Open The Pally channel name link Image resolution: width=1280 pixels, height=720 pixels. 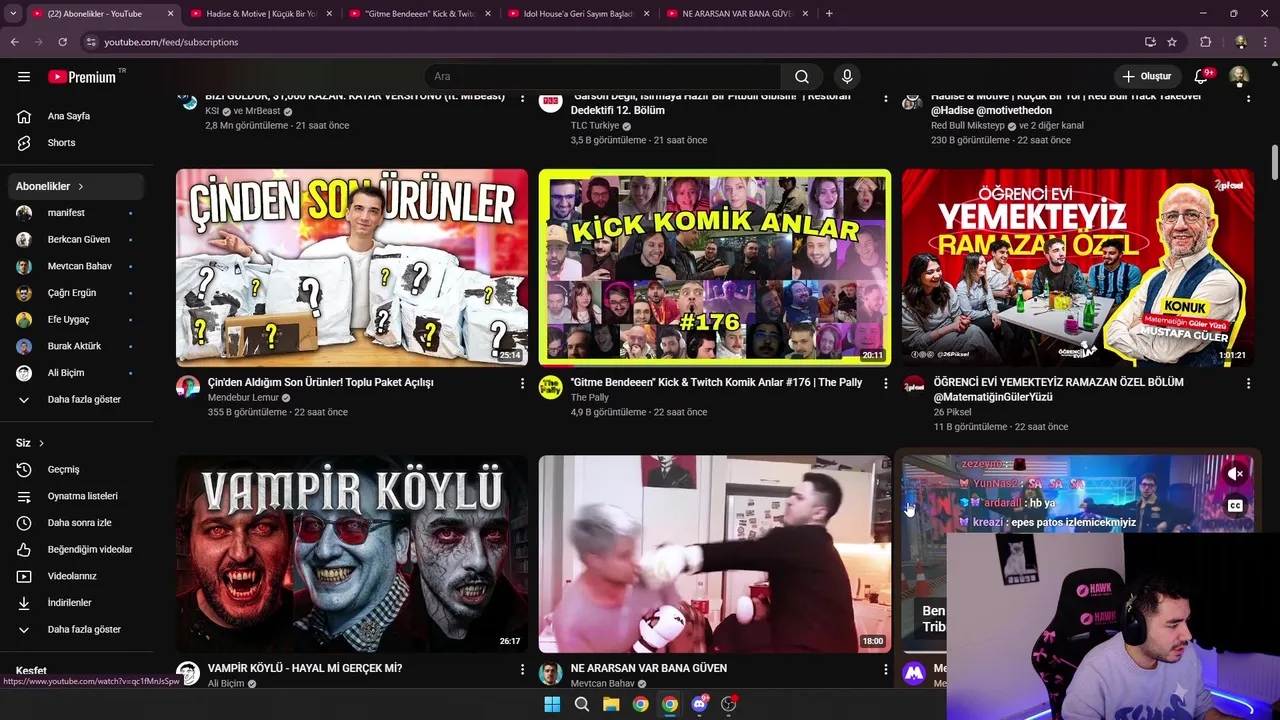point(590,398)
